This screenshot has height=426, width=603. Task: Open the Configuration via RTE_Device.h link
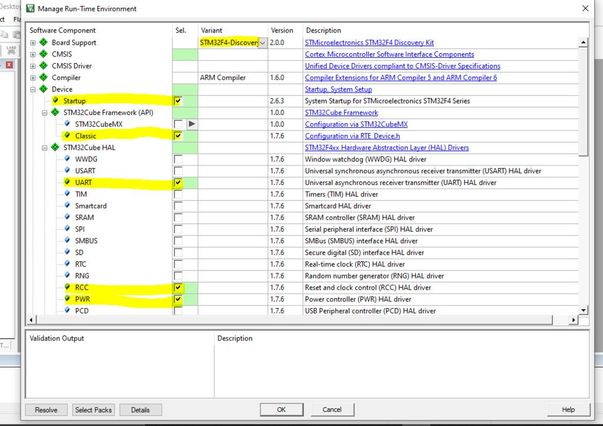click(x=352, y=136)
